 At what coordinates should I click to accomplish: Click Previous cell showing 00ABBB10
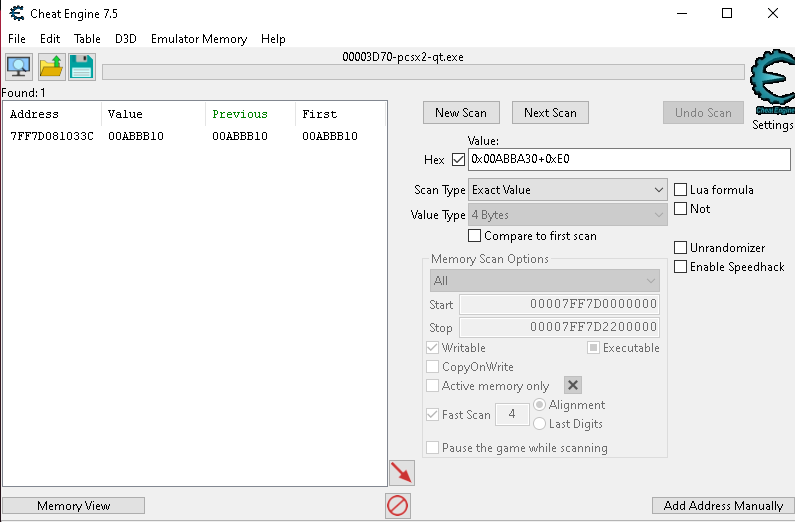pyautogui.click(x=240, y=136)
